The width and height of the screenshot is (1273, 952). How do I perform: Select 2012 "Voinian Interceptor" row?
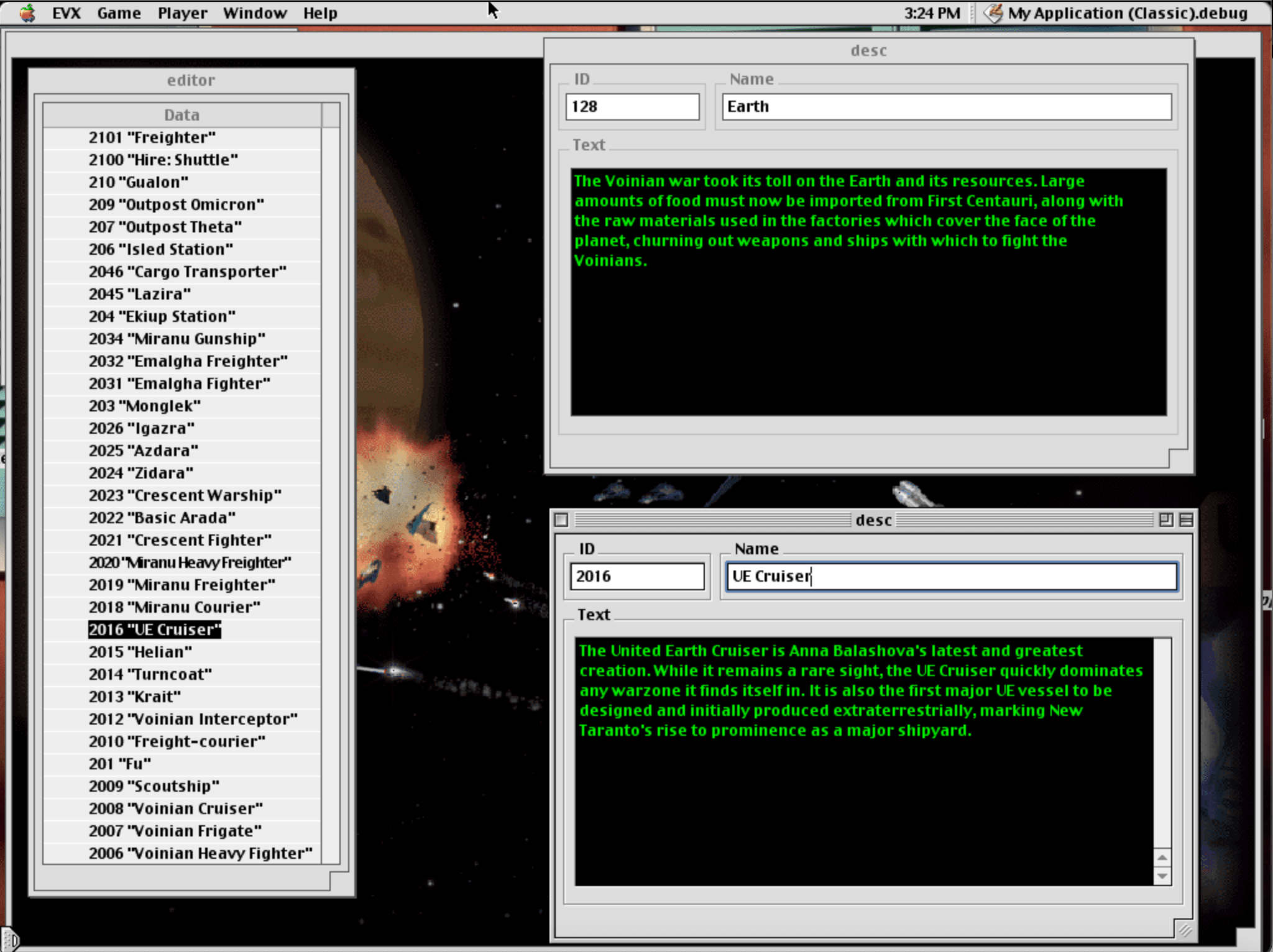[x=182, y=719]
